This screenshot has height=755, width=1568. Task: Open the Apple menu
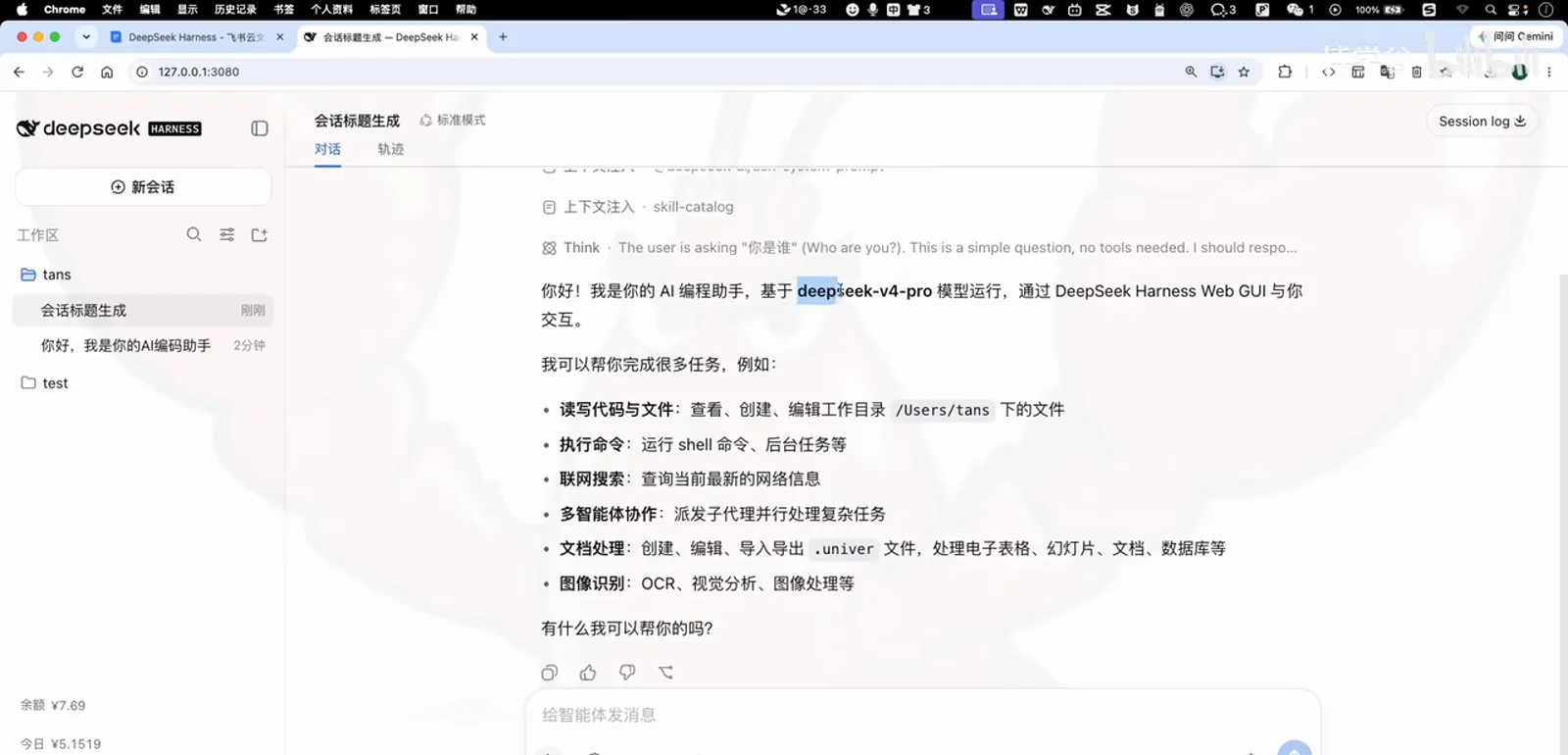pyautogui.click(x=22, y=10)
